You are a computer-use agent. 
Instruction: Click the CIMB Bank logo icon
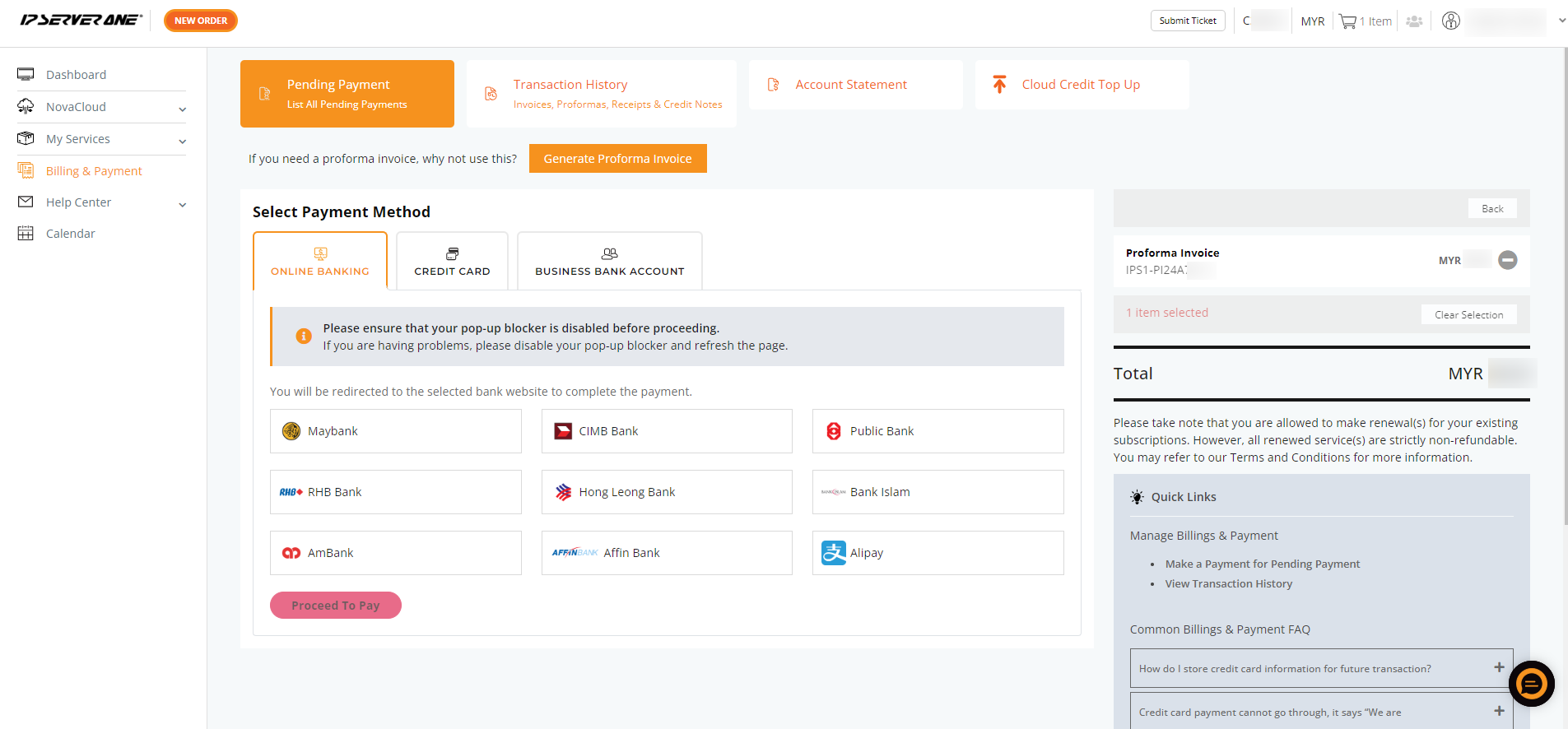[563, 431]
